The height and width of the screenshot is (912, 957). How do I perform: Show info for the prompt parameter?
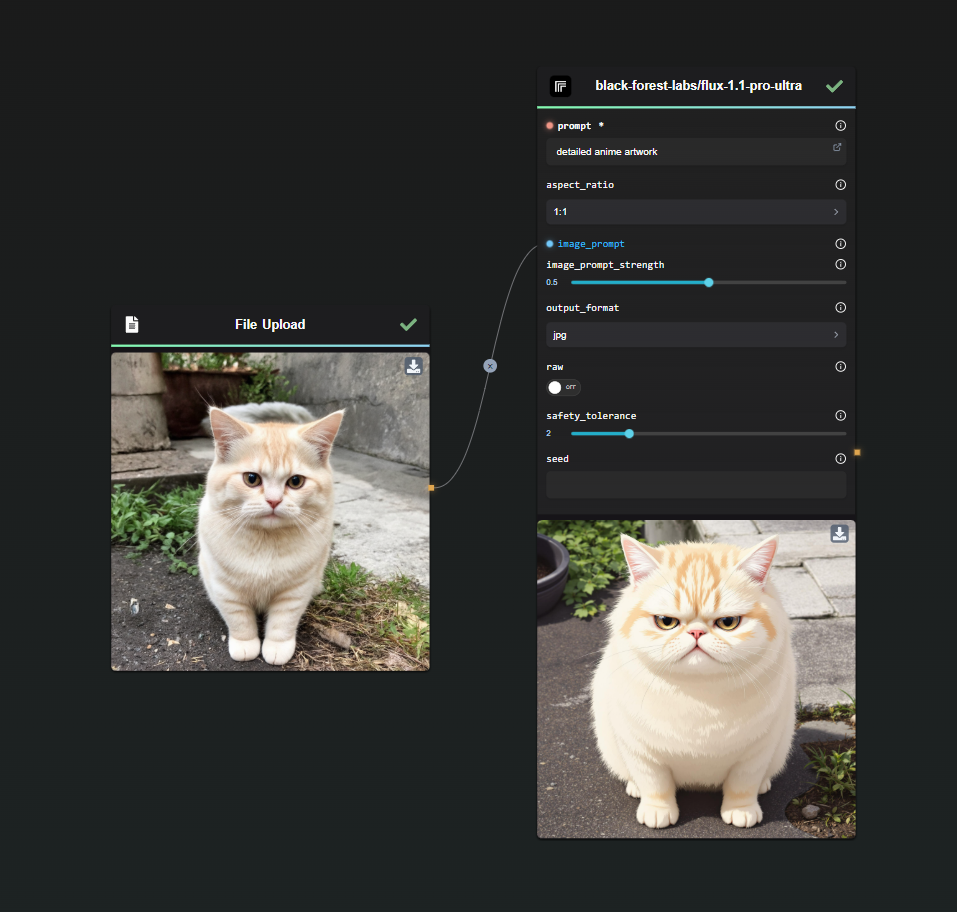click(x=840, y=126)
